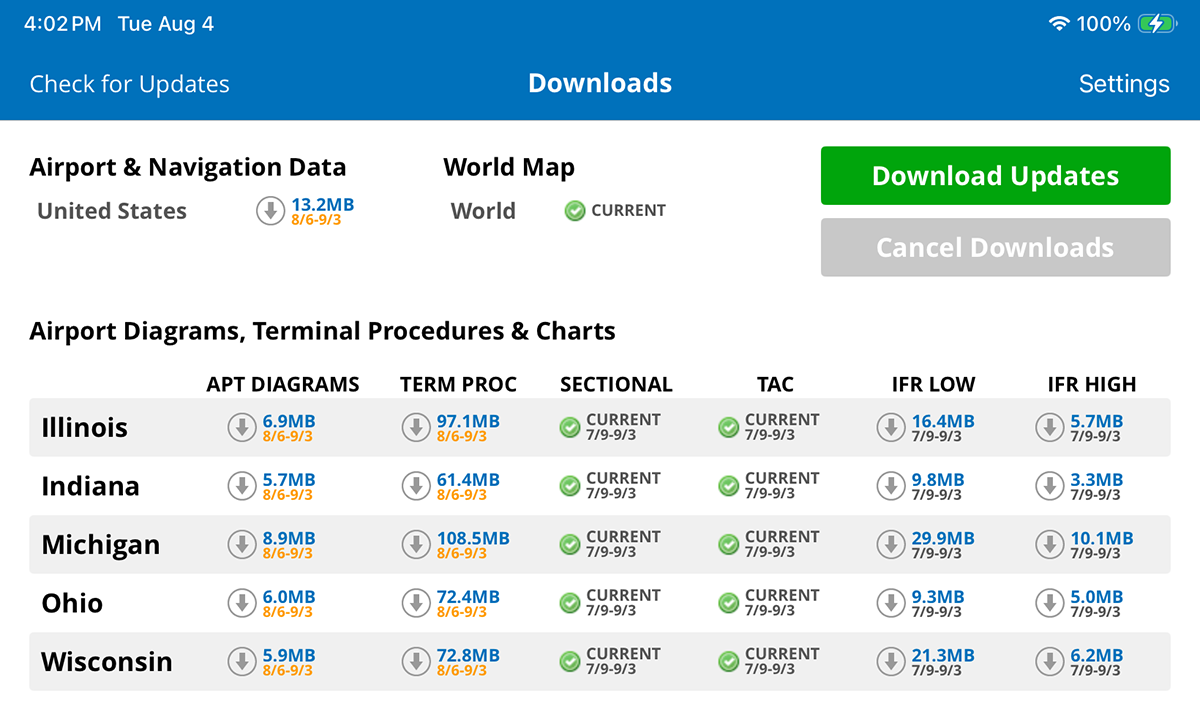1200x715 pixels.
Task: Tap the TERM PROC column header
Action: [x=459, y=385]
